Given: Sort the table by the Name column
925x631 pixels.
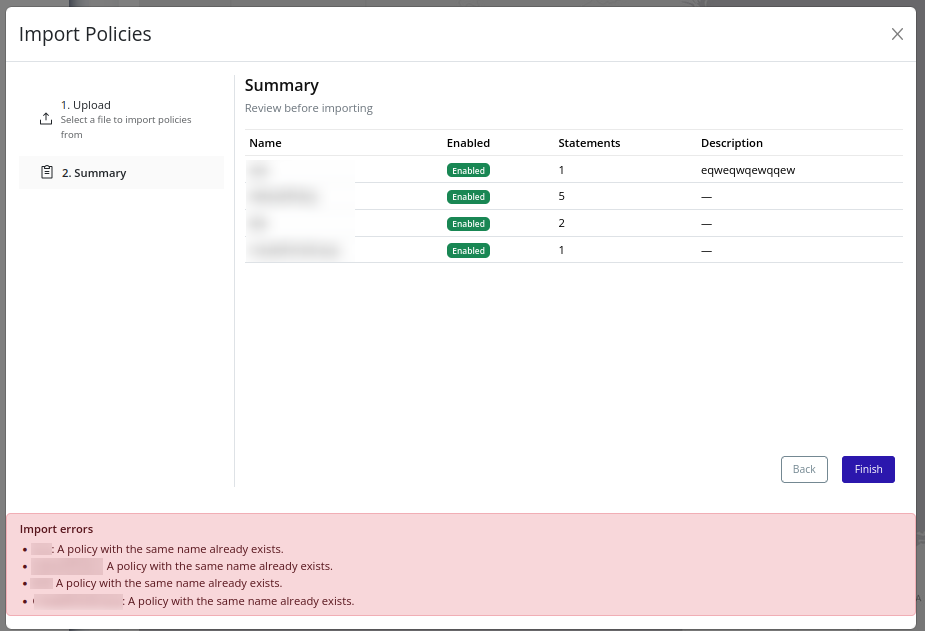Looking at the screenshot, I should (x=265, y=142).
